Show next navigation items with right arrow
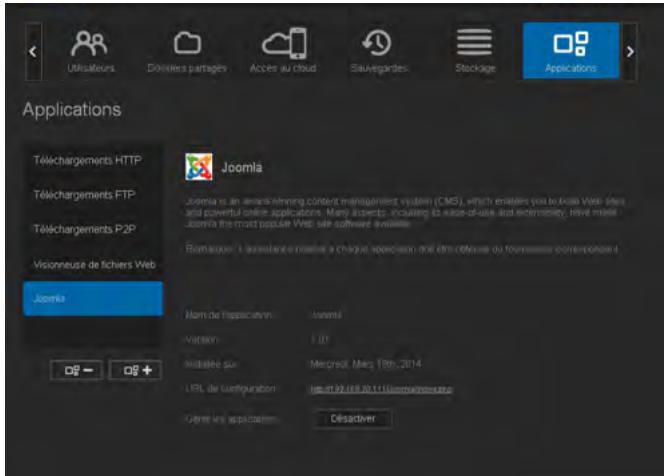The image size is (667, 476). pyautogui.click(x=630, y=51)
